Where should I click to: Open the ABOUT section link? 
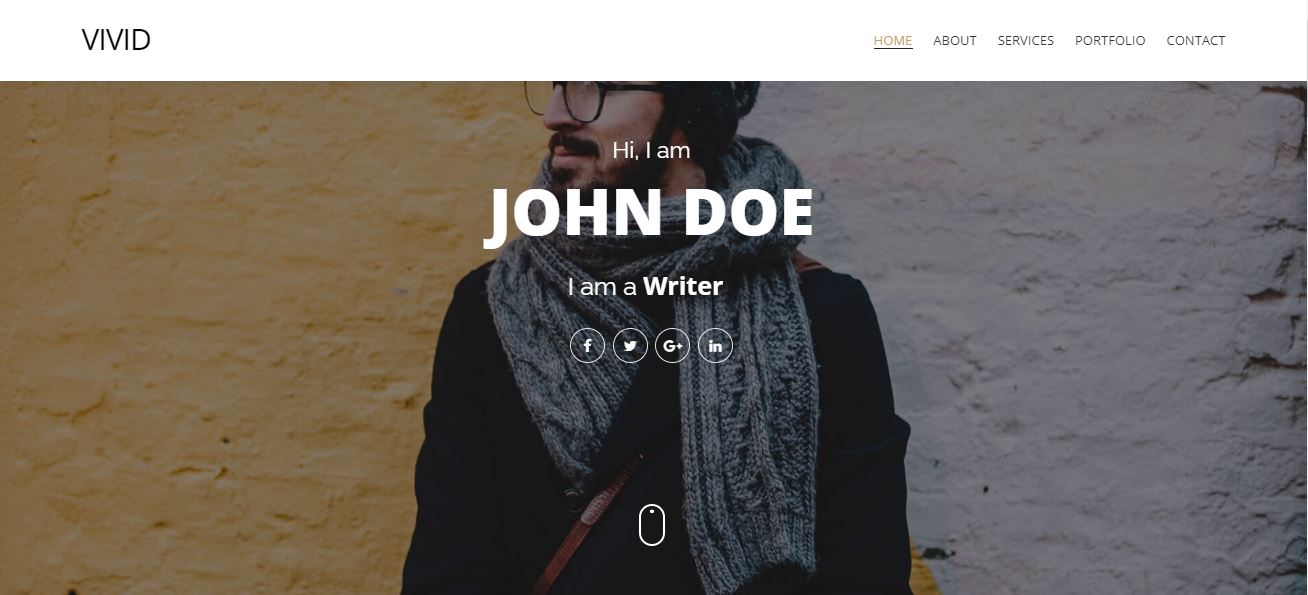point(955,41)
